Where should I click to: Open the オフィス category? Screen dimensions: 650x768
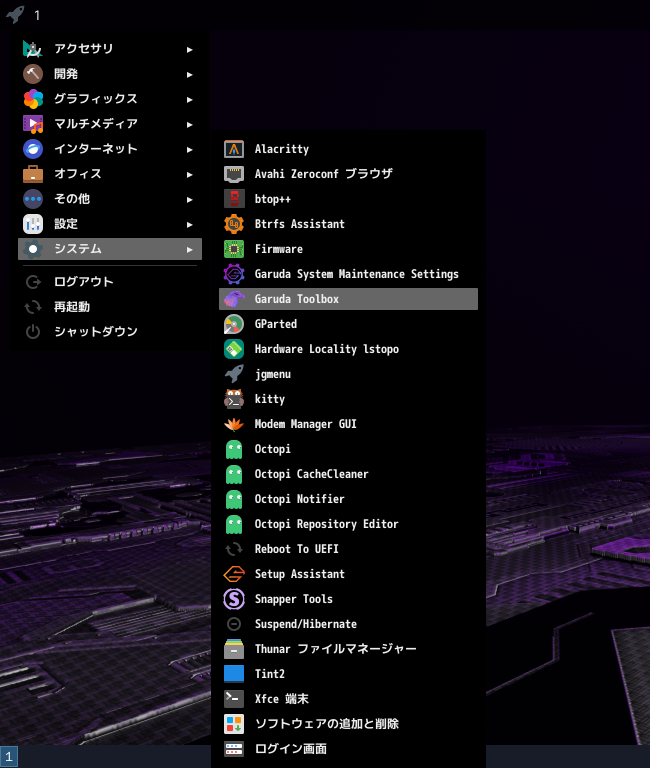110,173
